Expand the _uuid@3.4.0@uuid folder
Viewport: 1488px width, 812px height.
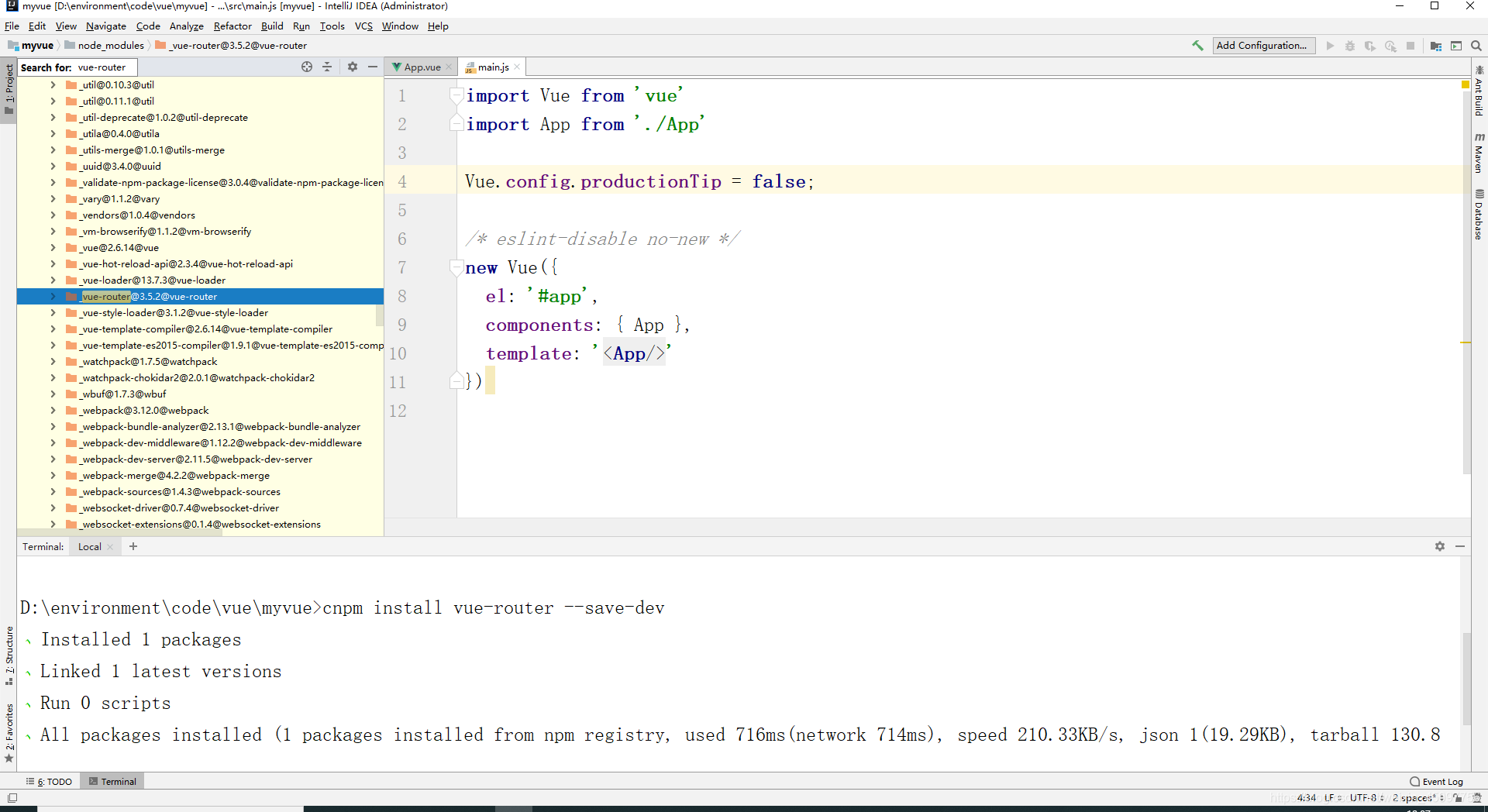(x=53, y=166)
